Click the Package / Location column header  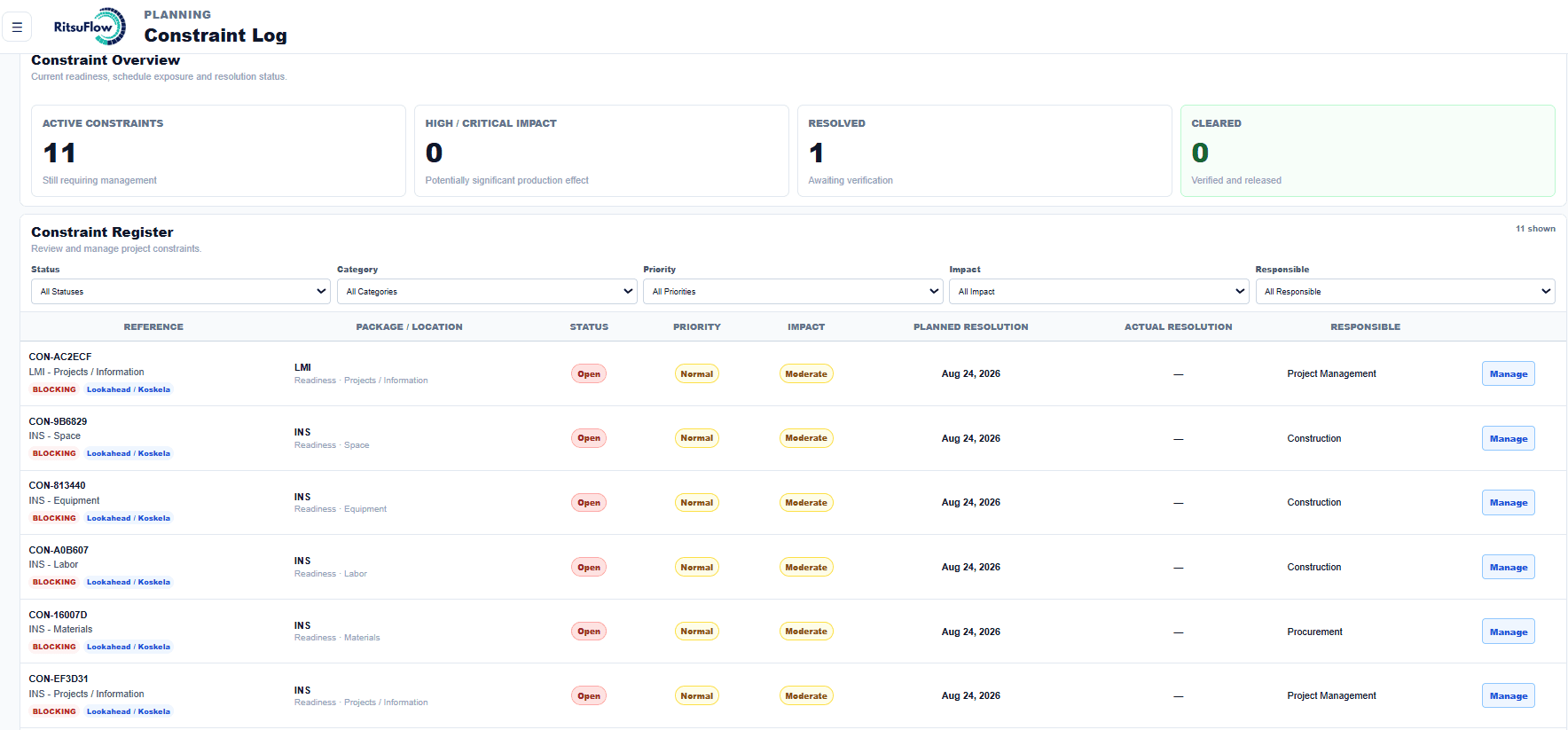tap(409, 326)
